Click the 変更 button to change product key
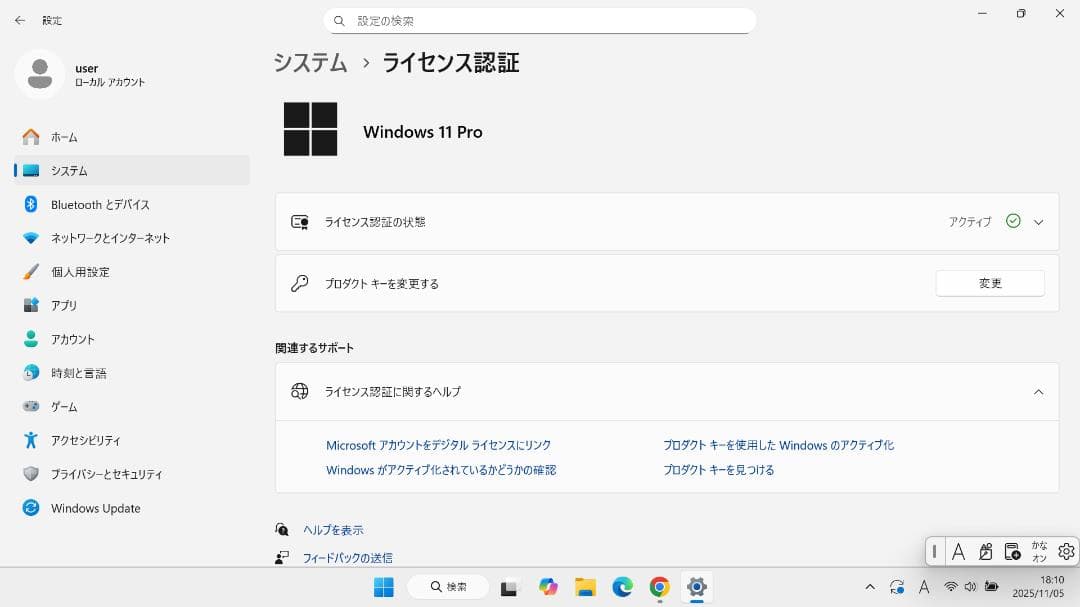 pos(989,283)
